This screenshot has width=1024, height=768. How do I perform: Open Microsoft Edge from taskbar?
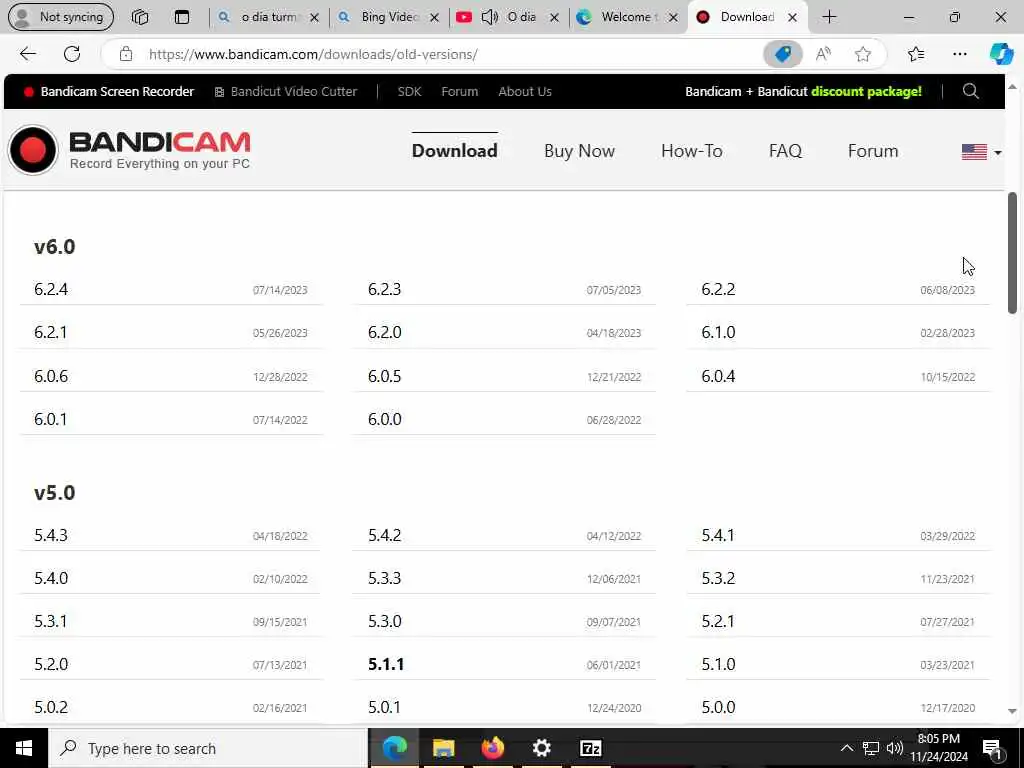394,748
